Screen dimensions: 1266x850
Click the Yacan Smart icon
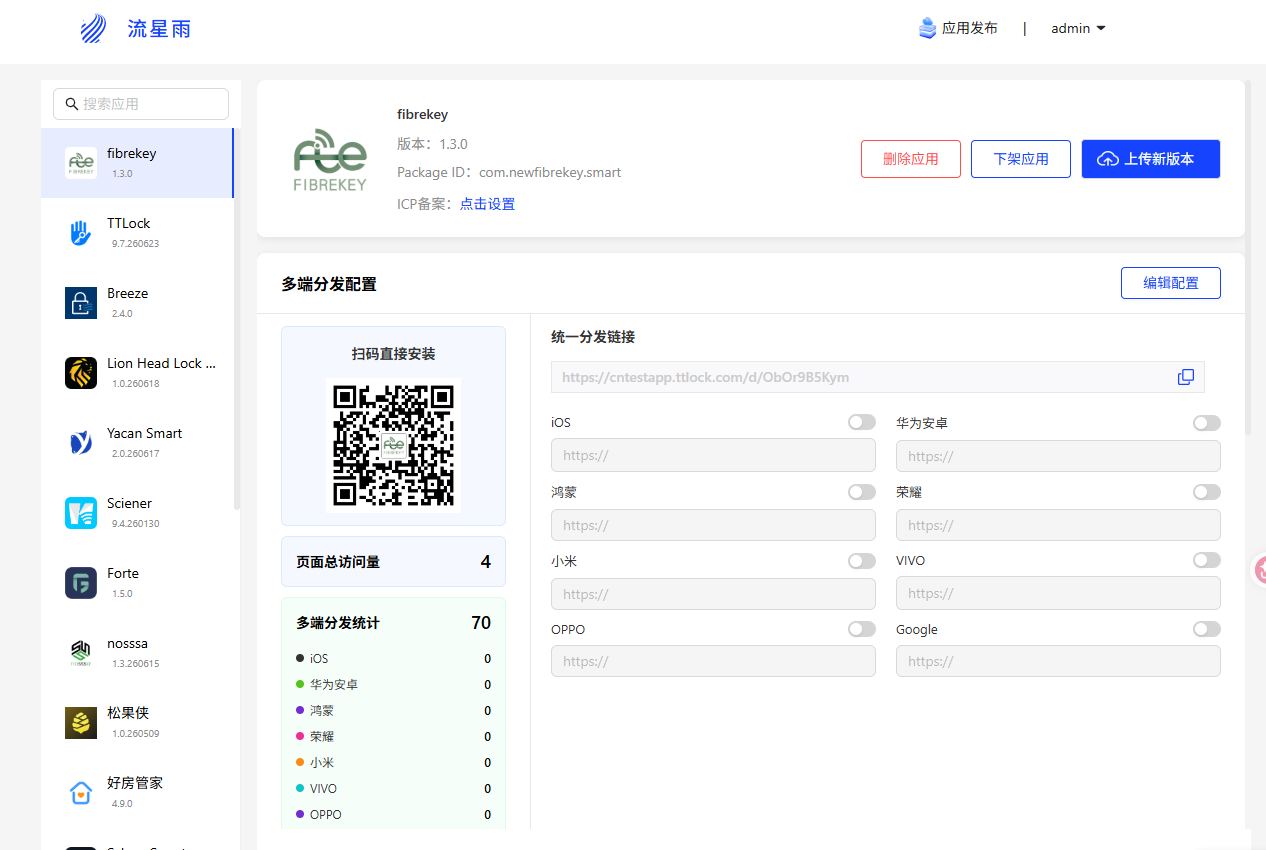point(81,443)
